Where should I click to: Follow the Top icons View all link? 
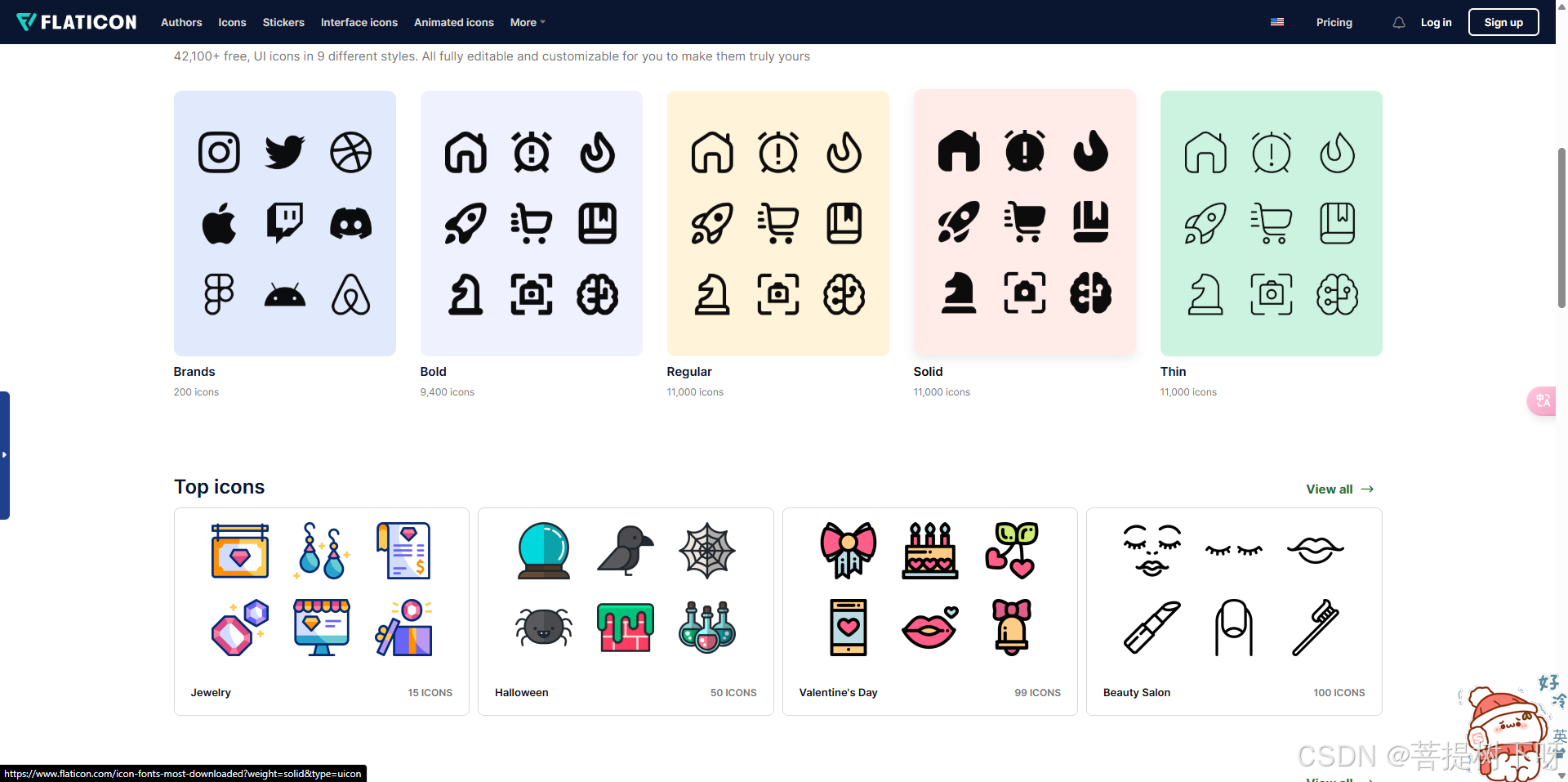pos(1340,489)
